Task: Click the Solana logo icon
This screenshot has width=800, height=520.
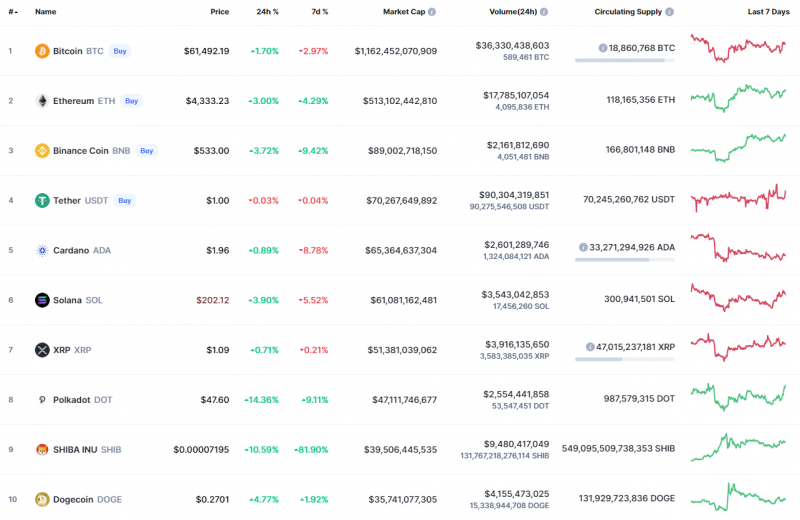Action: click(42, 300)
